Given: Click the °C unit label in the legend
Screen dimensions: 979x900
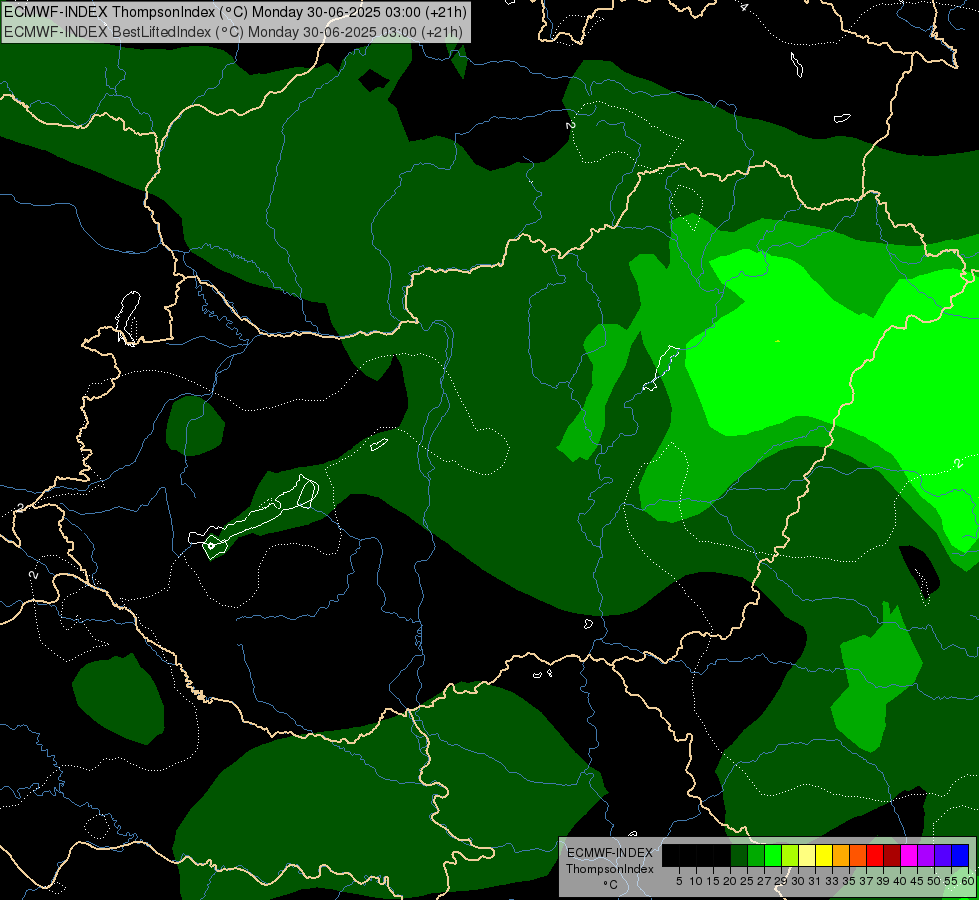Looking at the screenshot, I should click(x=611, y=885).
